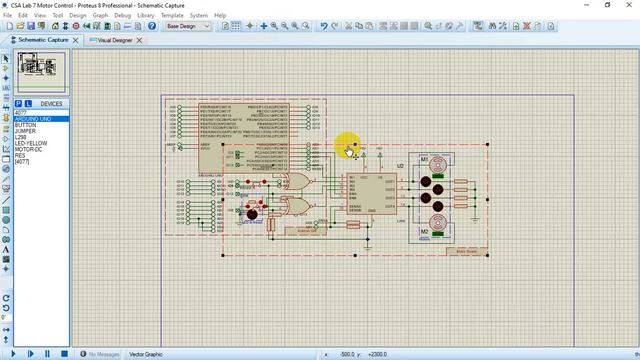This screenshot has height=360, width=640.
Task: Click the last magnifier (zoom area) icon
Action: (305, 26)
